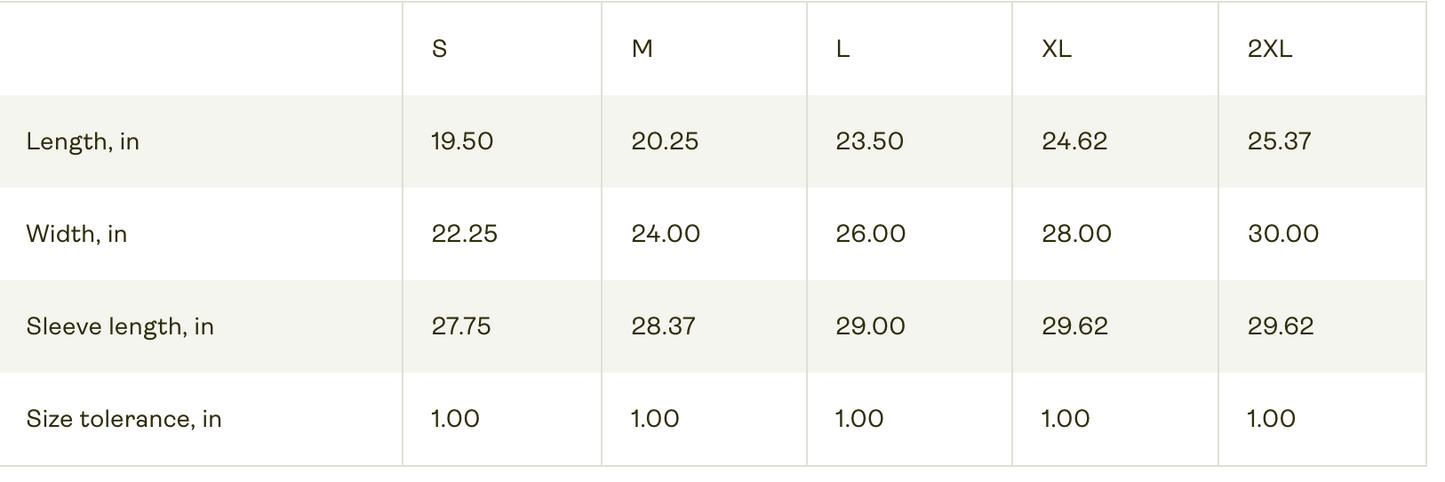This screenshot has height=482, width=1445.
Task: Click the 29.00 sleeve length for L
Action: [871, 327]
